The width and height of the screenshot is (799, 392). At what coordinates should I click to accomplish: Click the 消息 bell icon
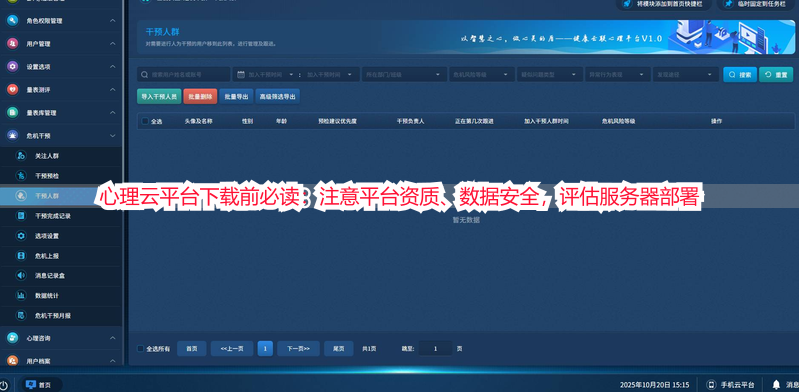click(776, 385)
